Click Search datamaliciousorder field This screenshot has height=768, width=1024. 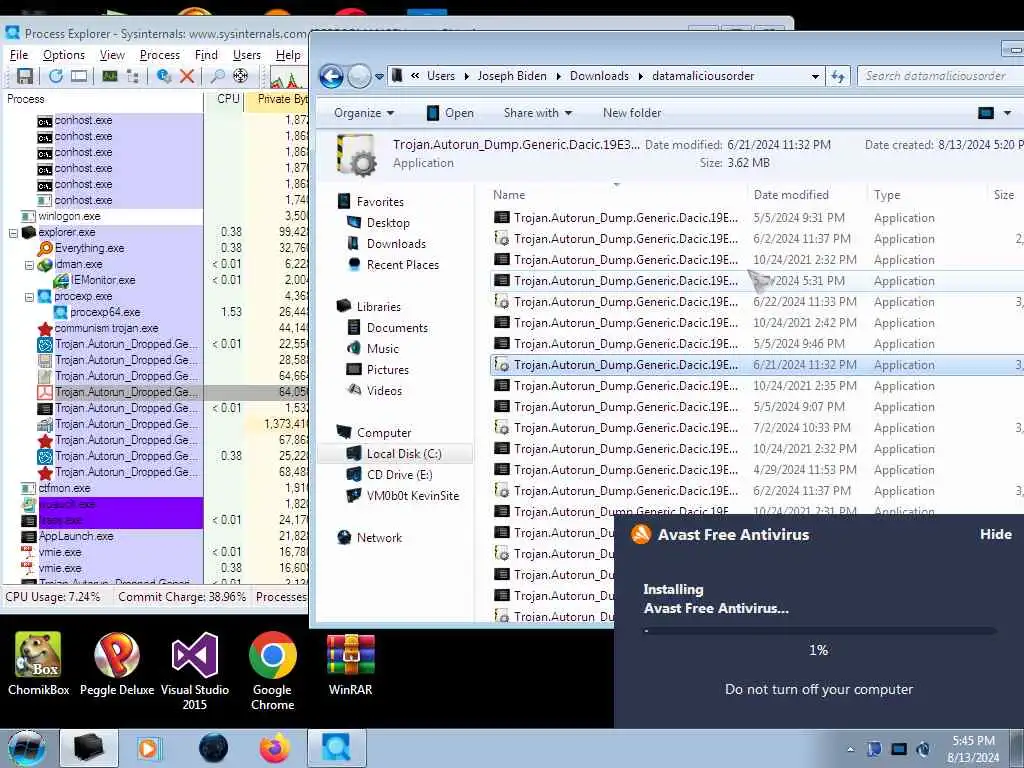(940, 76)
